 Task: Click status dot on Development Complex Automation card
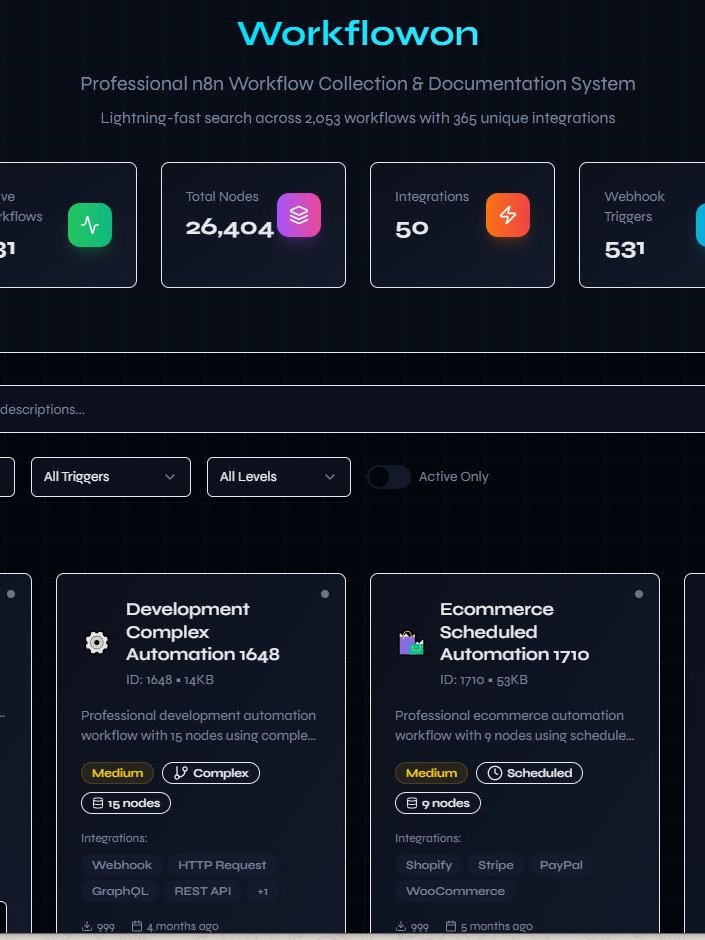[x=325, y=594]
